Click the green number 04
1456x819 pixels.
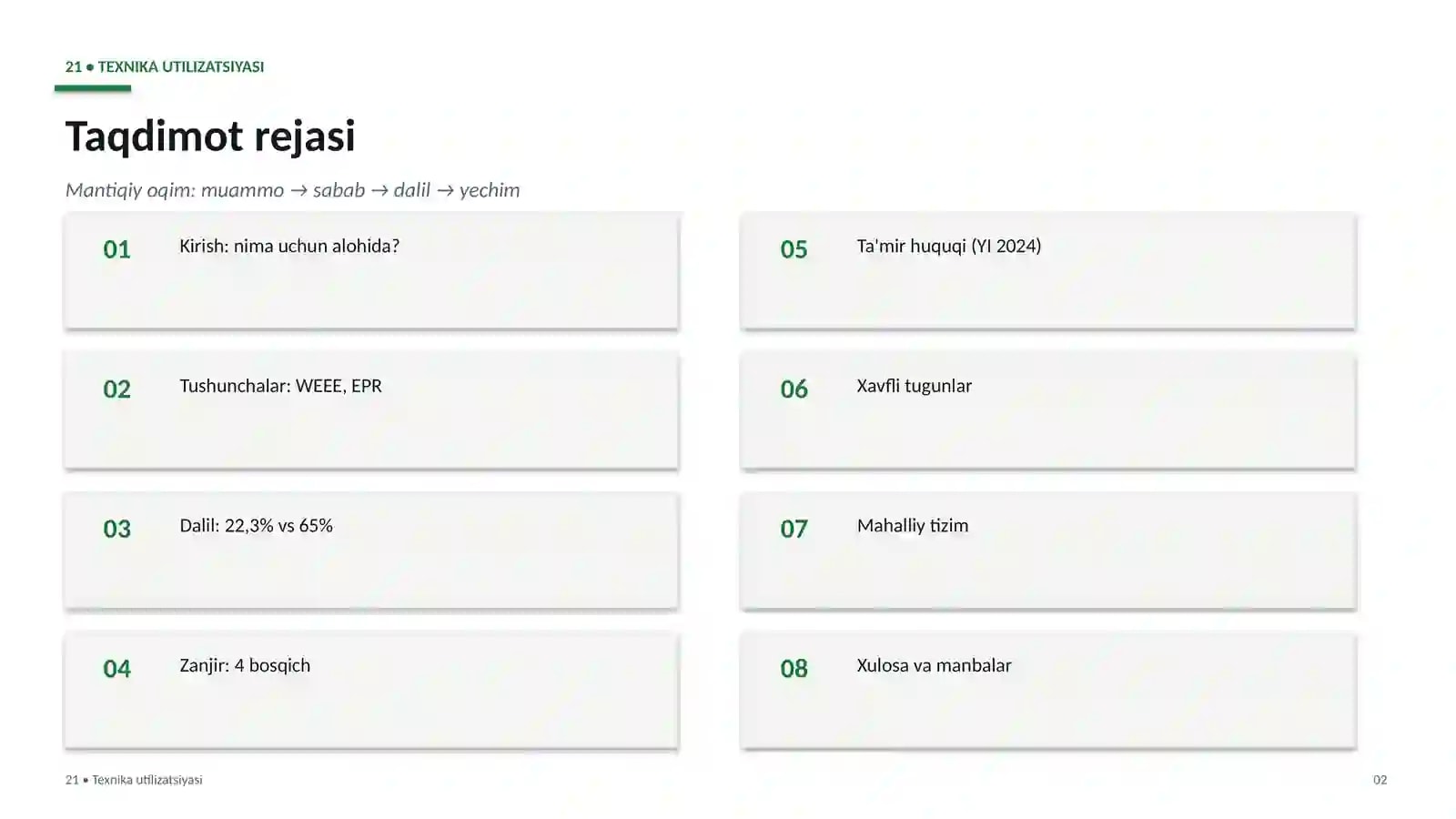116,669
